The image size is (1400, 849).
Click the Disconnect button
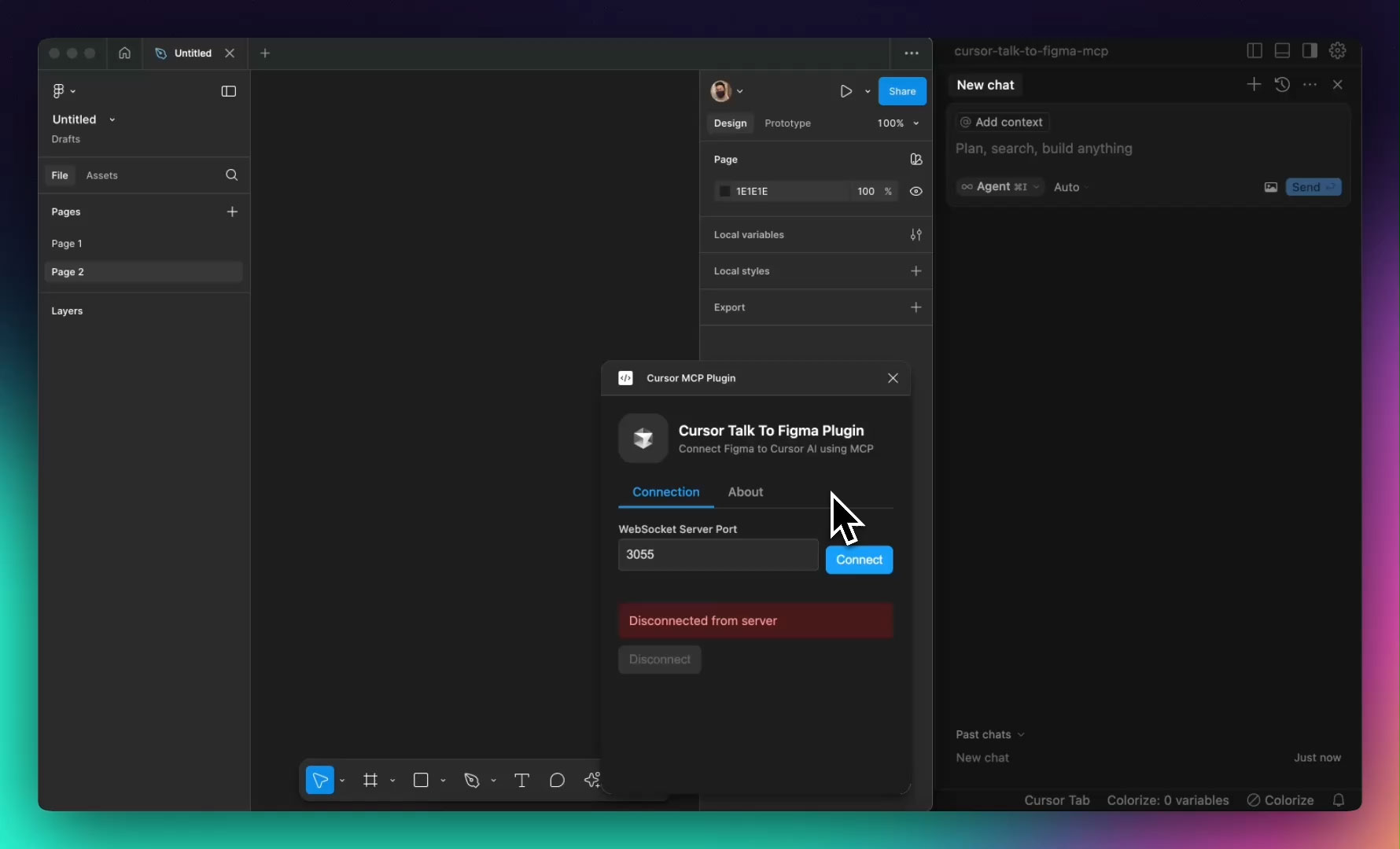tap(659, 660)
